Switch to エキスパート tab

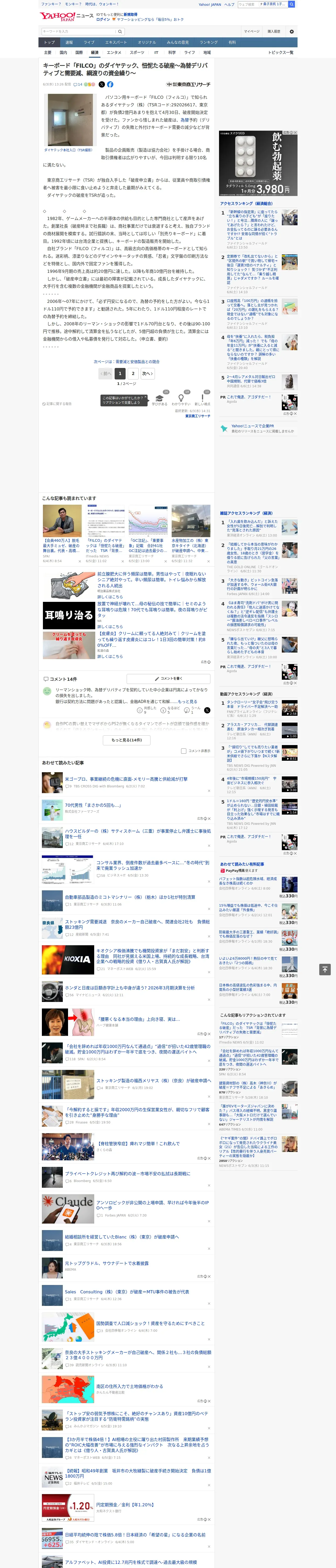(116, 43)
